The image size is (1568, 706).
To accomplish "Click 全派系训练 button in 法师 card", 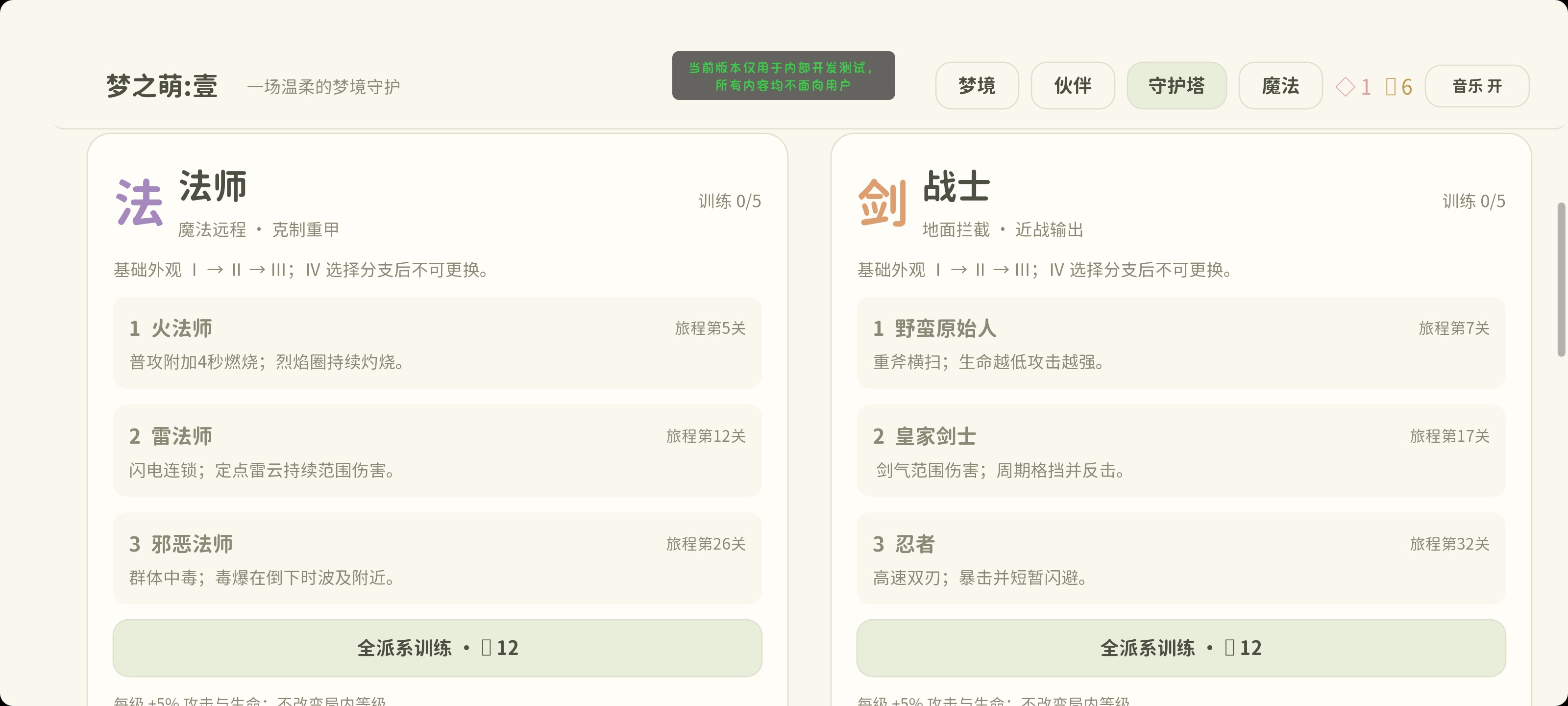I will (437, 648).
